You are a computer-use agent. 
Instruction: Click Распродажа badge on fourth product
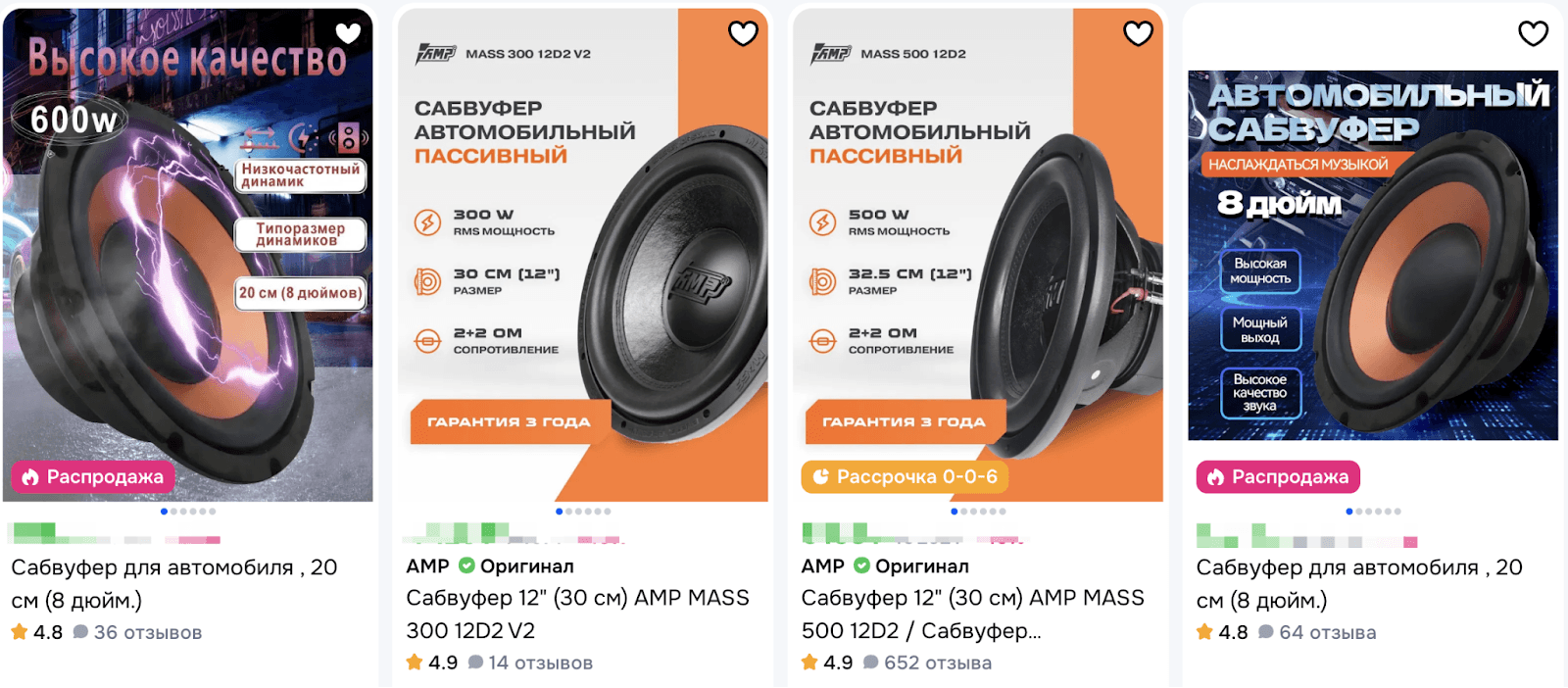click(x=1278, y=477)
